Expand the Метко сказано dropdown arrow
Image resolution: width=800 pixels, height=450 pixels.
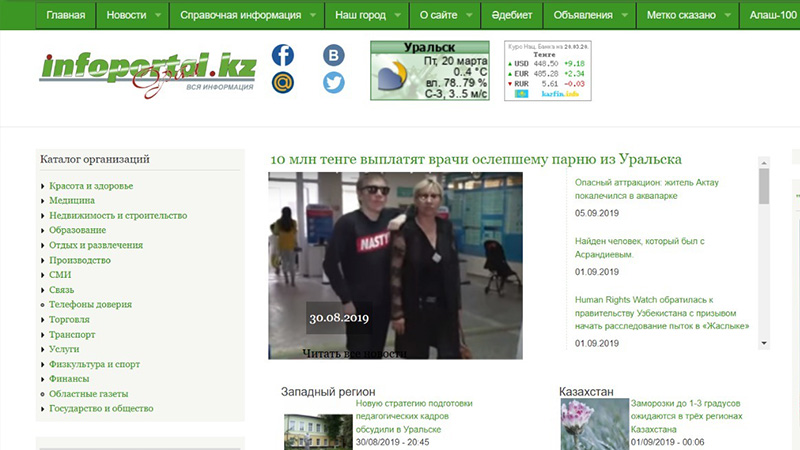click(x=728, y=15)
